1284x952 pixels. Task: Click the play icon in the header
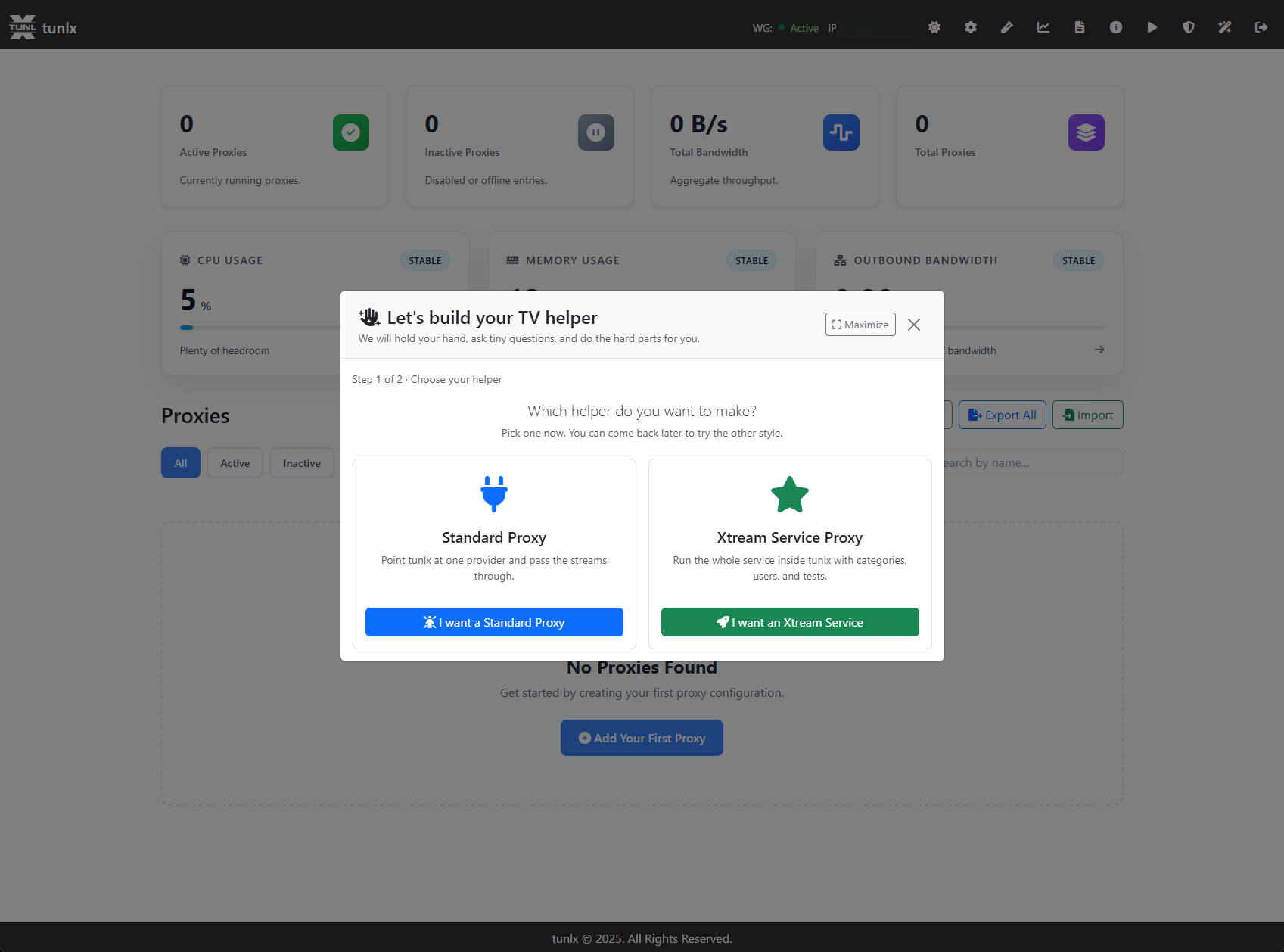1152,26
